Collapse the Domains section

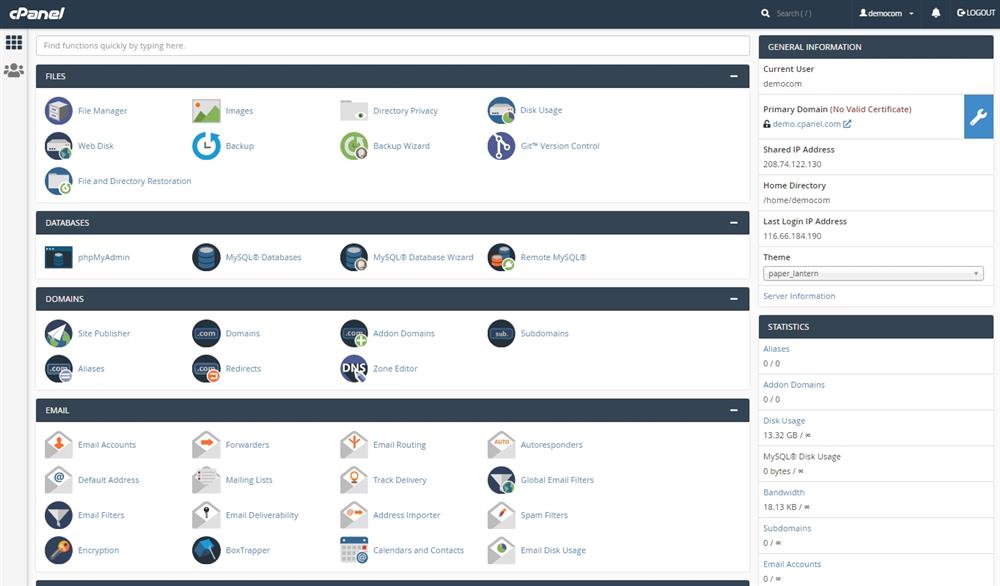point(734,299)
